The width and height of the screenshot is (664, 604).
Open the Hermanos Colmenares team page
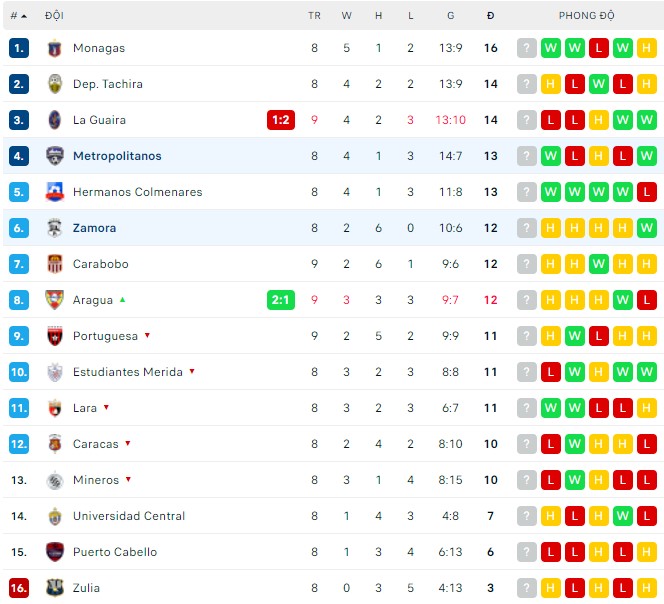tap(137, 192)
